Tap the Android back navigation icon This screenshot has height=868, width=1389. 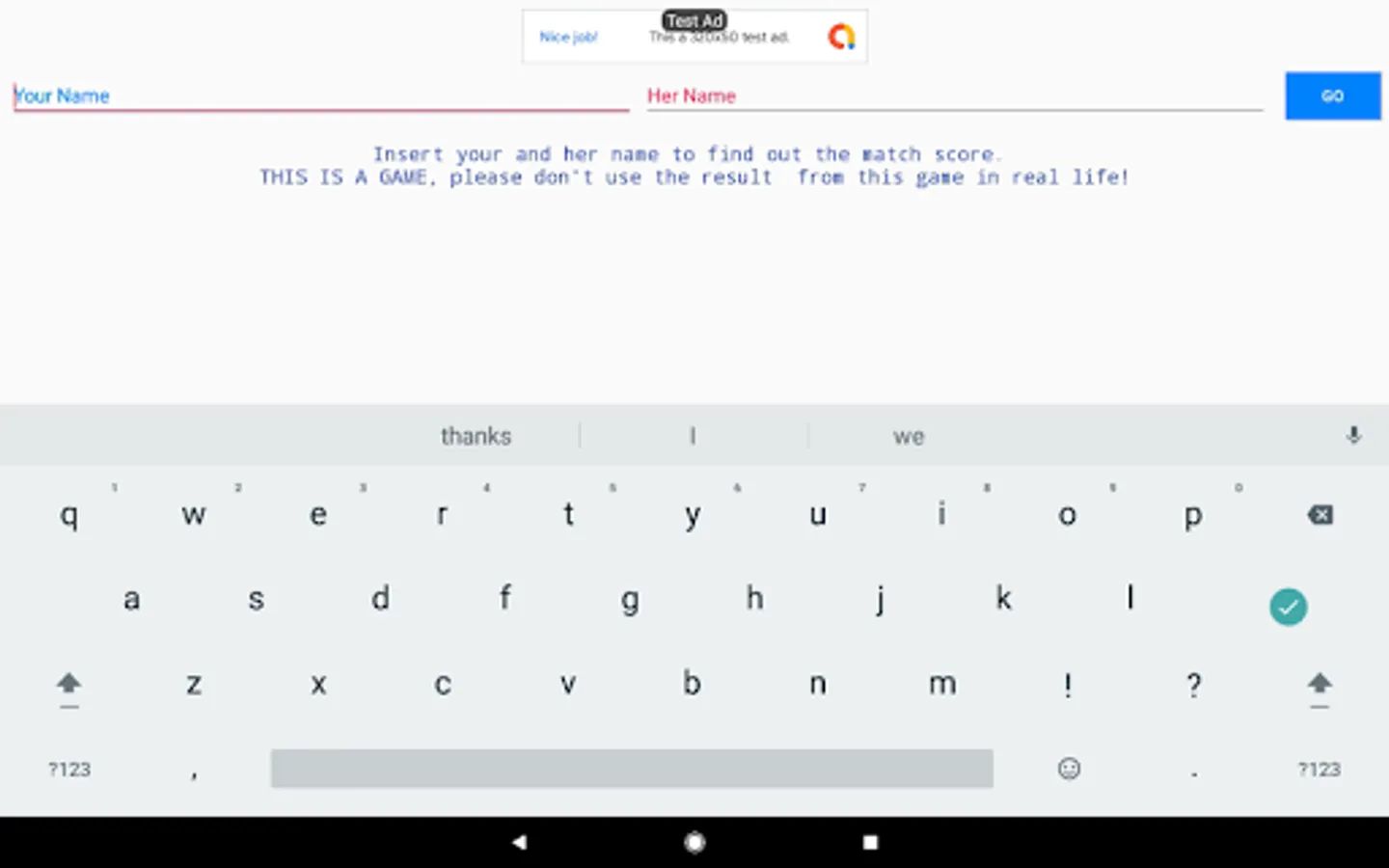tap(519, 842)
